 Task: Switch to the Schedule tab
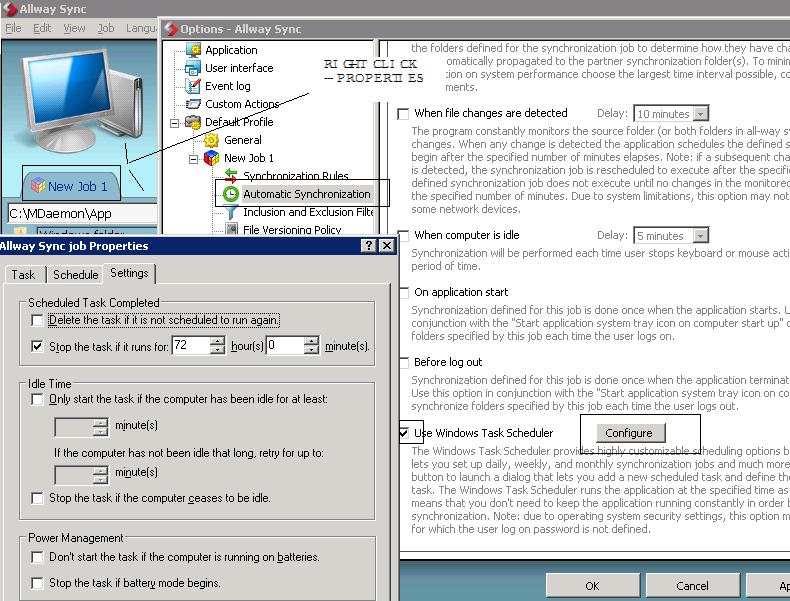(x=76, y=275)
